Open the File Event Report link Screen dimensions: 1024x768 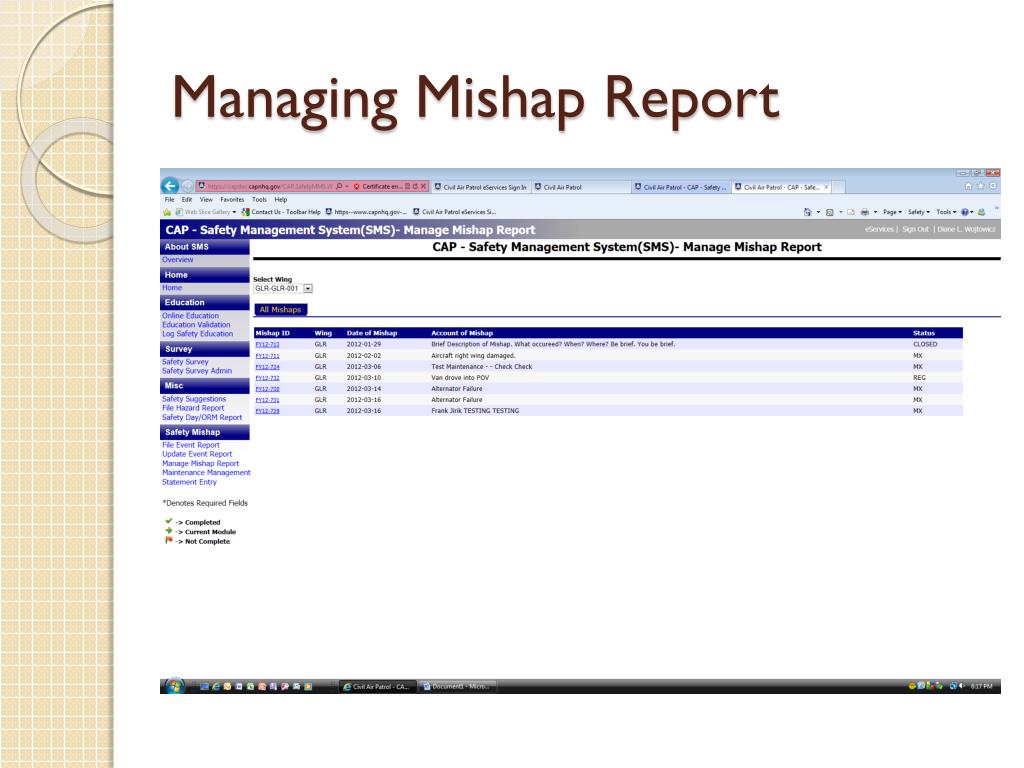click(x=191, y=445)
